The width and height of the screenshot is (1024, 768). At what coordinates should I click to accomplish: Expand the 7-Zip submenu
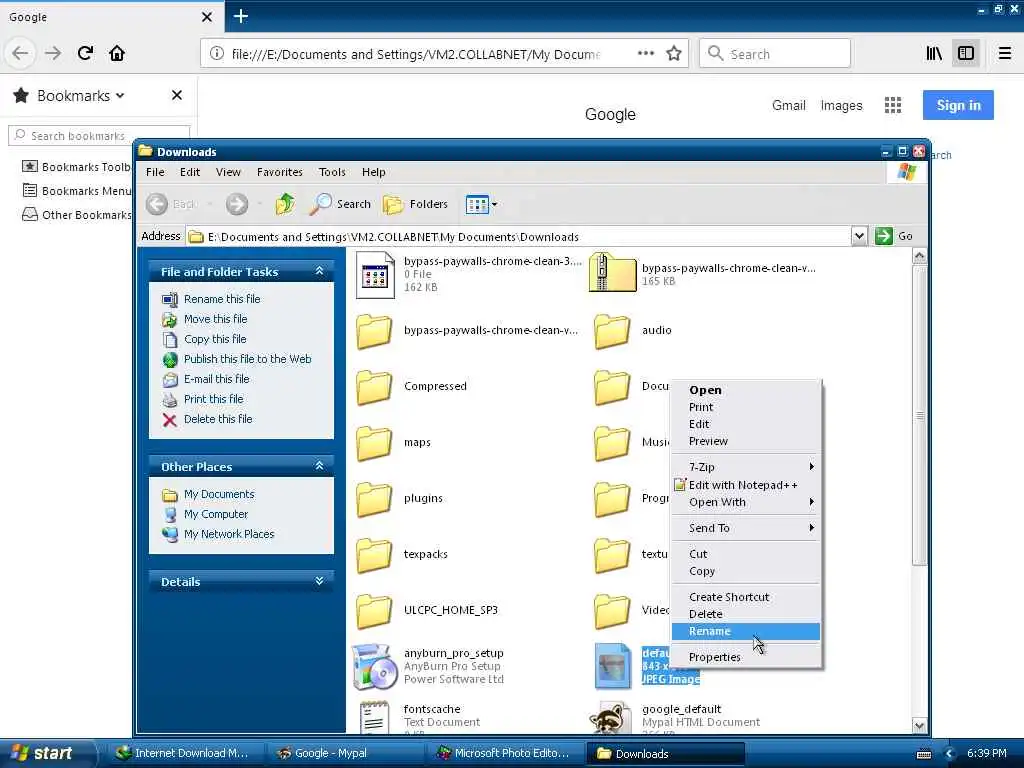(746, 467)
